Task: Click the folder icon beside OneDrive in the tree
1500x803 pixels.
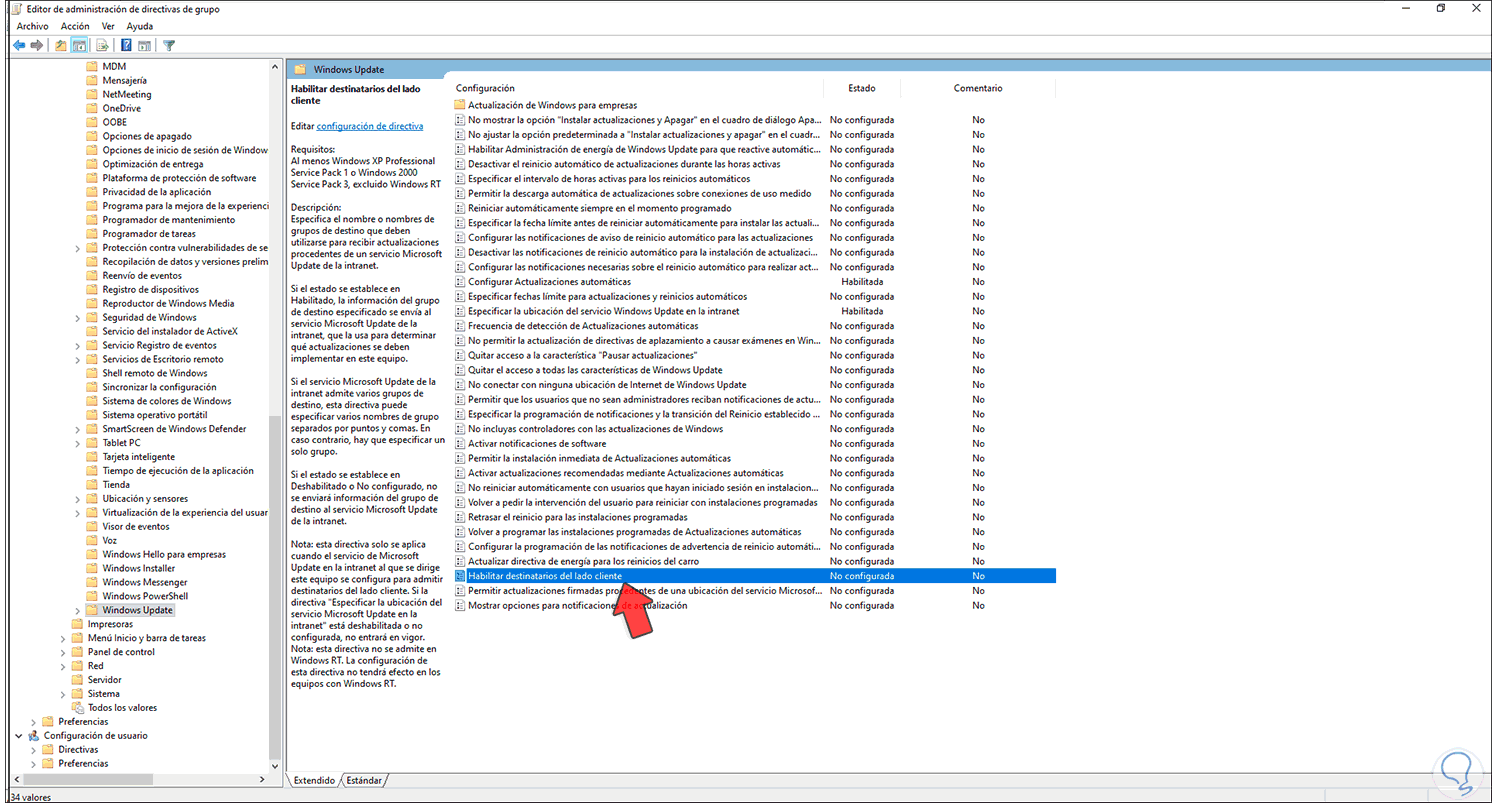Action: click(x=92, y=108)
